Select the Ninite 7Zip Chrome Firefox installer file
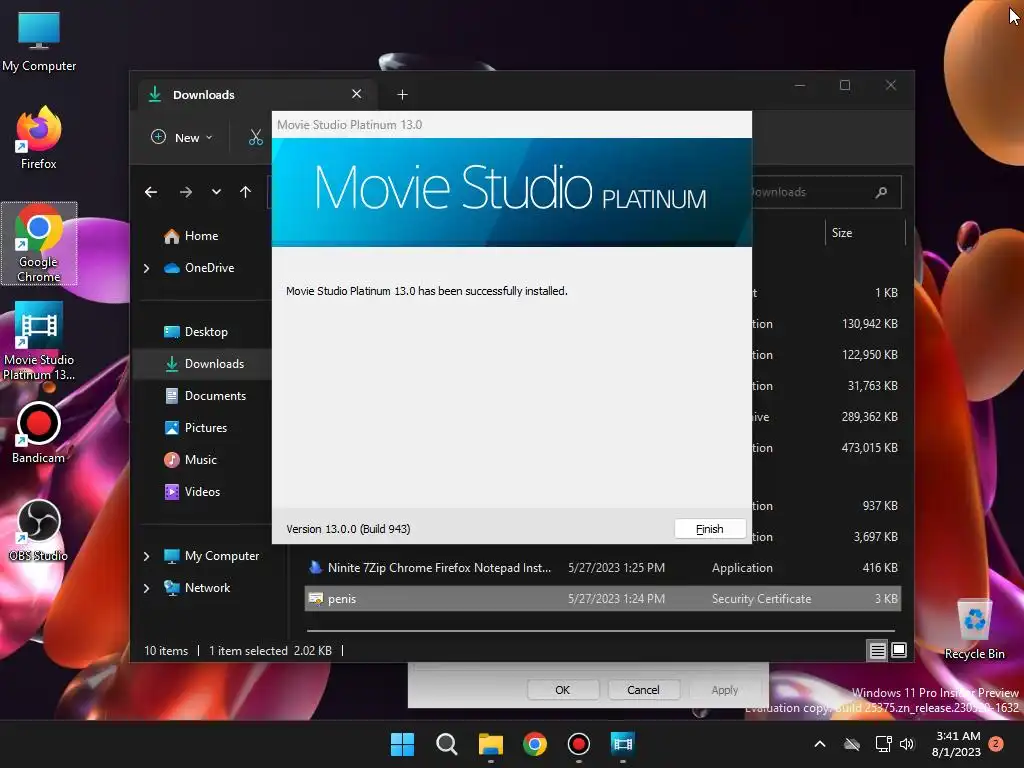This screenshot has width=1024, height=768. tap(602, 568)
